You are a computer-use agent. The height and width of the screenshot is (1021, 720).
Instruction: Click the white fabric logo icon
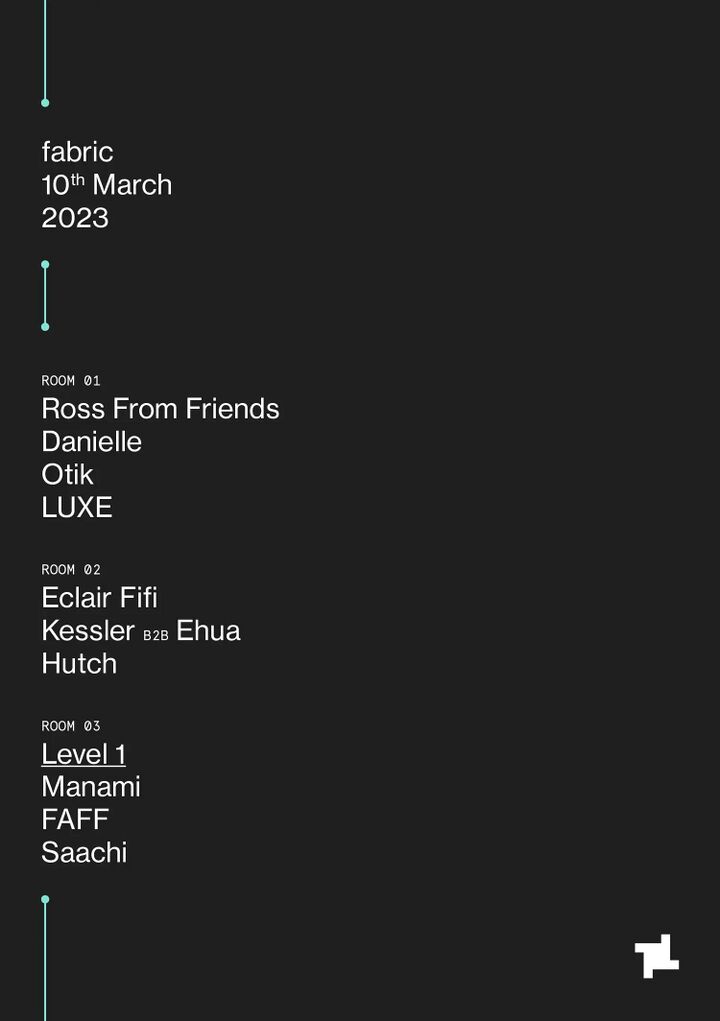click(x=656, y=956)
